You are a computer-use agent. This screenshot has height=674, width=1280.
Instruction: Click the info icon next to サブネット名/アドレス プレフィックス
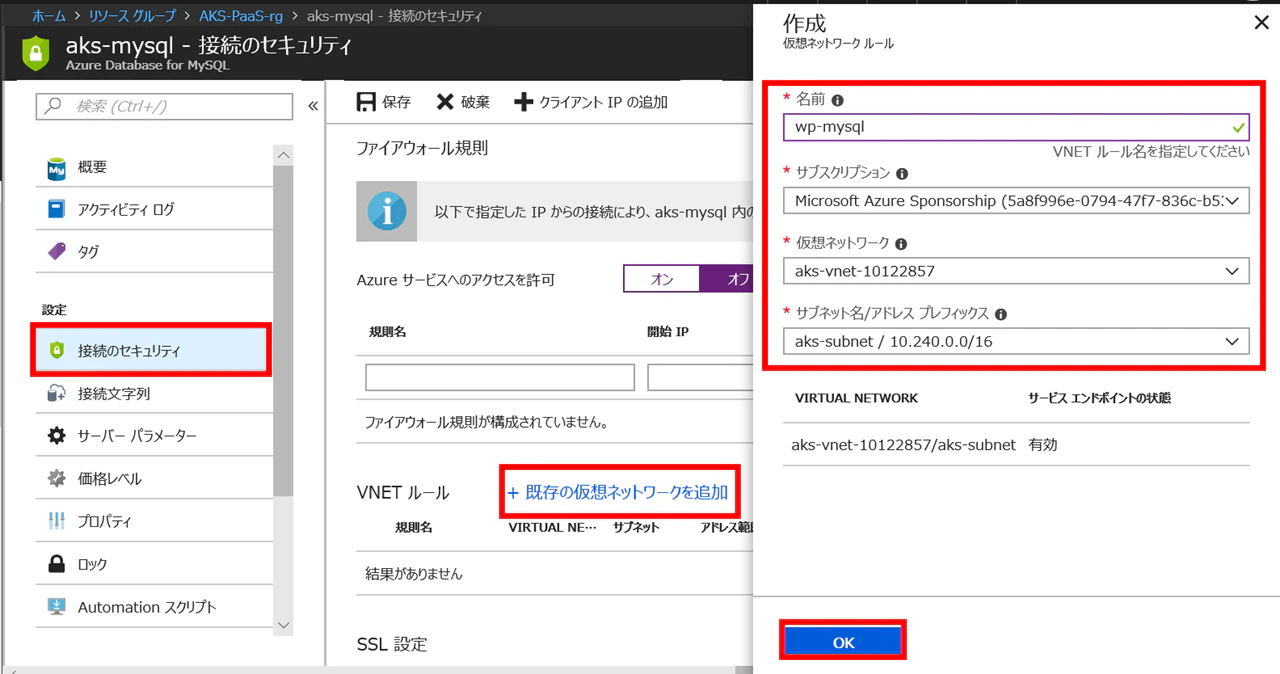click(1001, 314)
